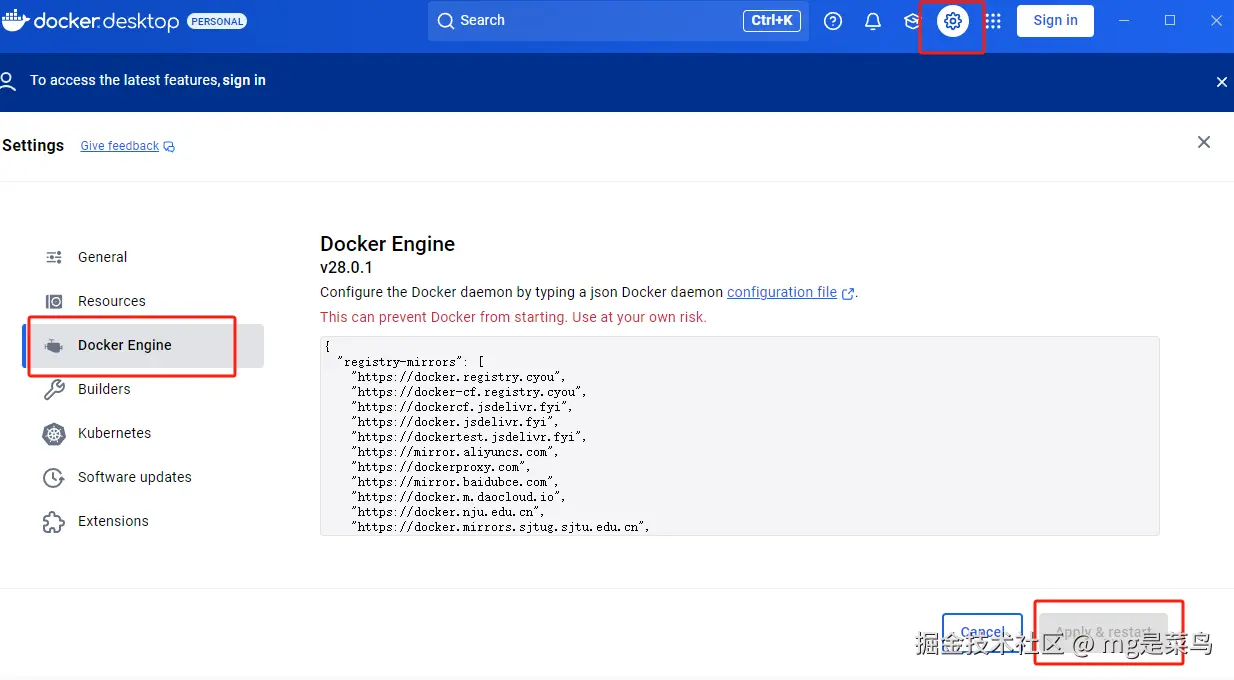Click the feedback icon beside Give feedback
The image size is (1234, 680).
(x=169, y=147)
